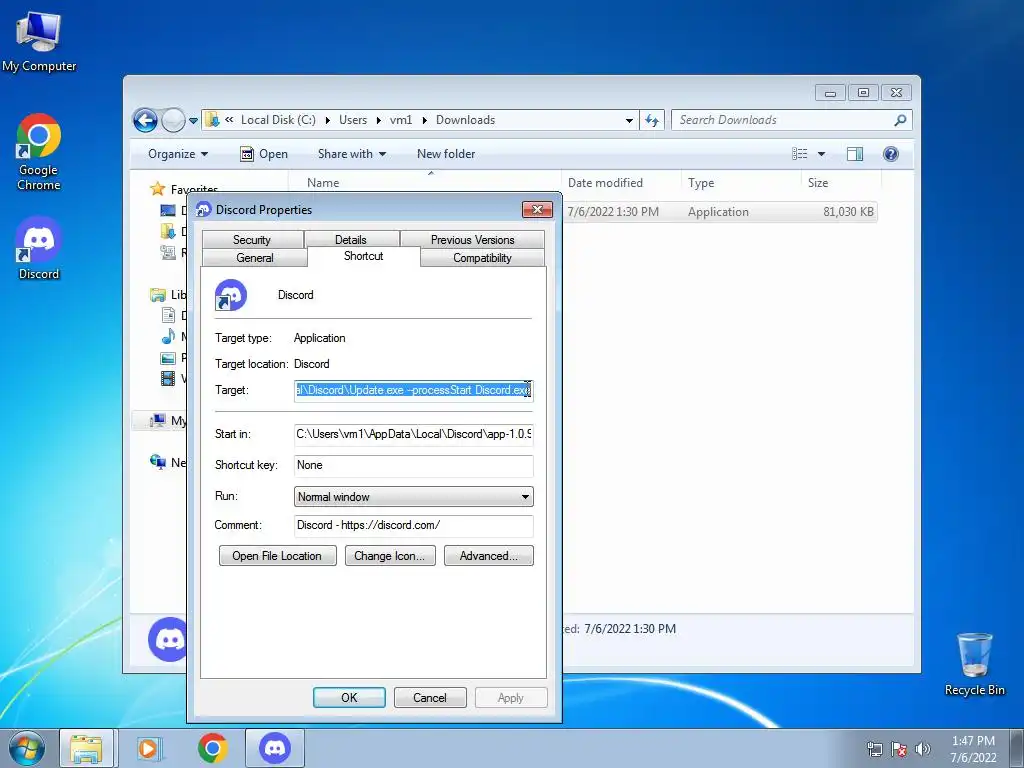Click the Shortcut key field
This screenshot has height=768, width=1024.
coord(413,466)
